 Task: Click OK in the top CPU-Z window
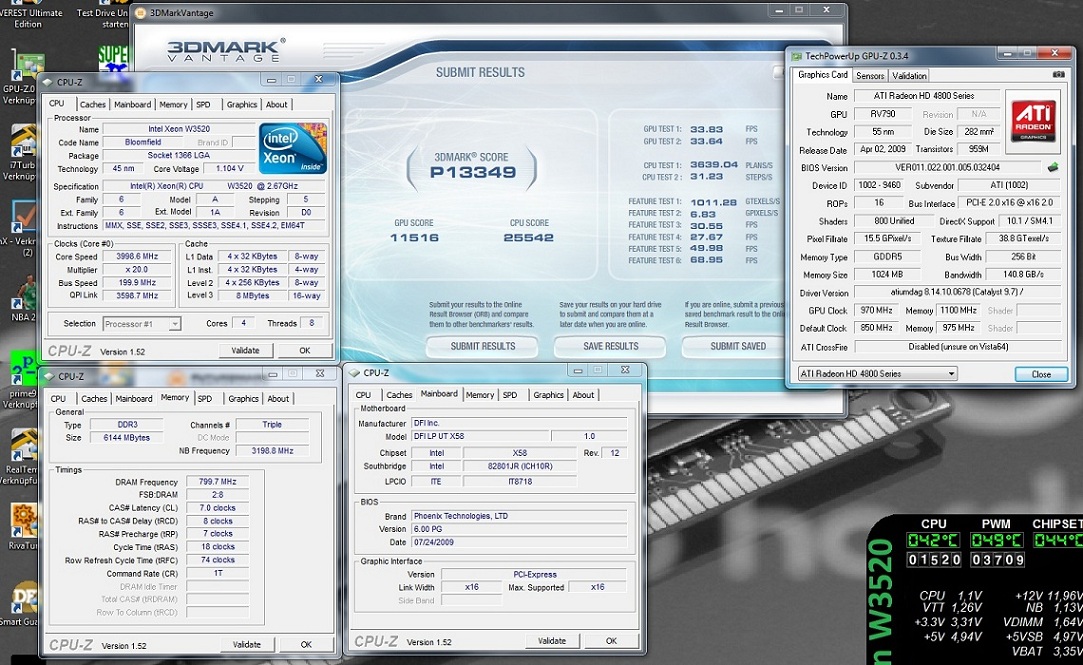[x=305, y=350]
